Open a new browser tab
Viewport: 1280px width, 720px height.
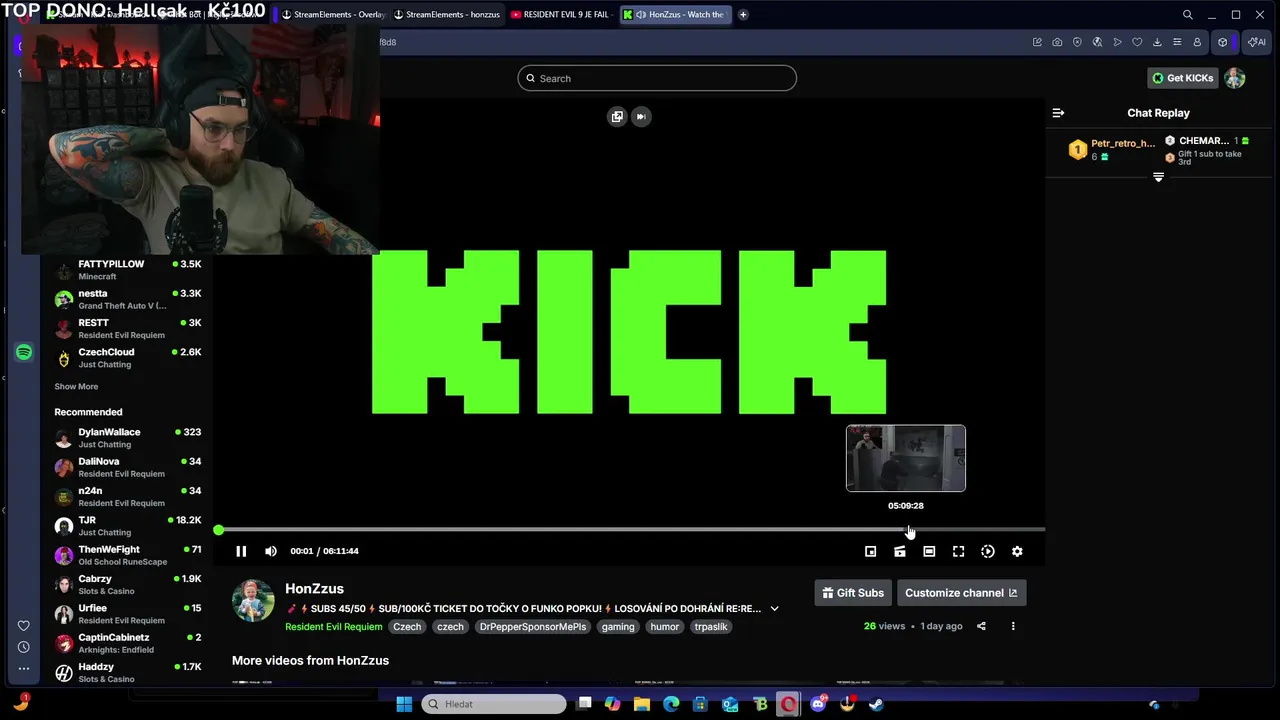(x=743, y=15)
